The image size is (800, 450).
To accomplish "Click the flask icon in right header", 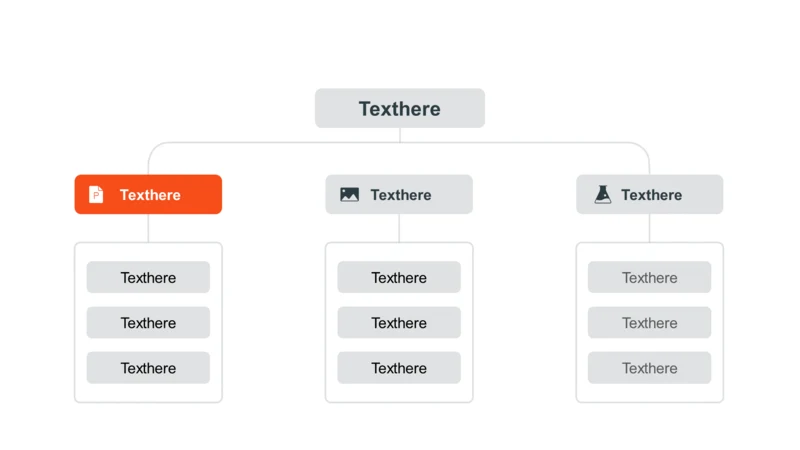I will [x=603, y=194].
